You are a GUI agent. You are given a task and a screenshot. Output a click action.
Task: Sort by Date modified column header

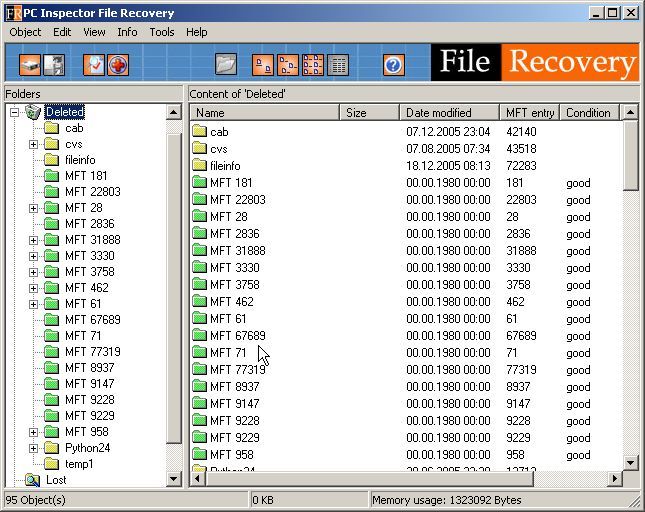(449, 113)
